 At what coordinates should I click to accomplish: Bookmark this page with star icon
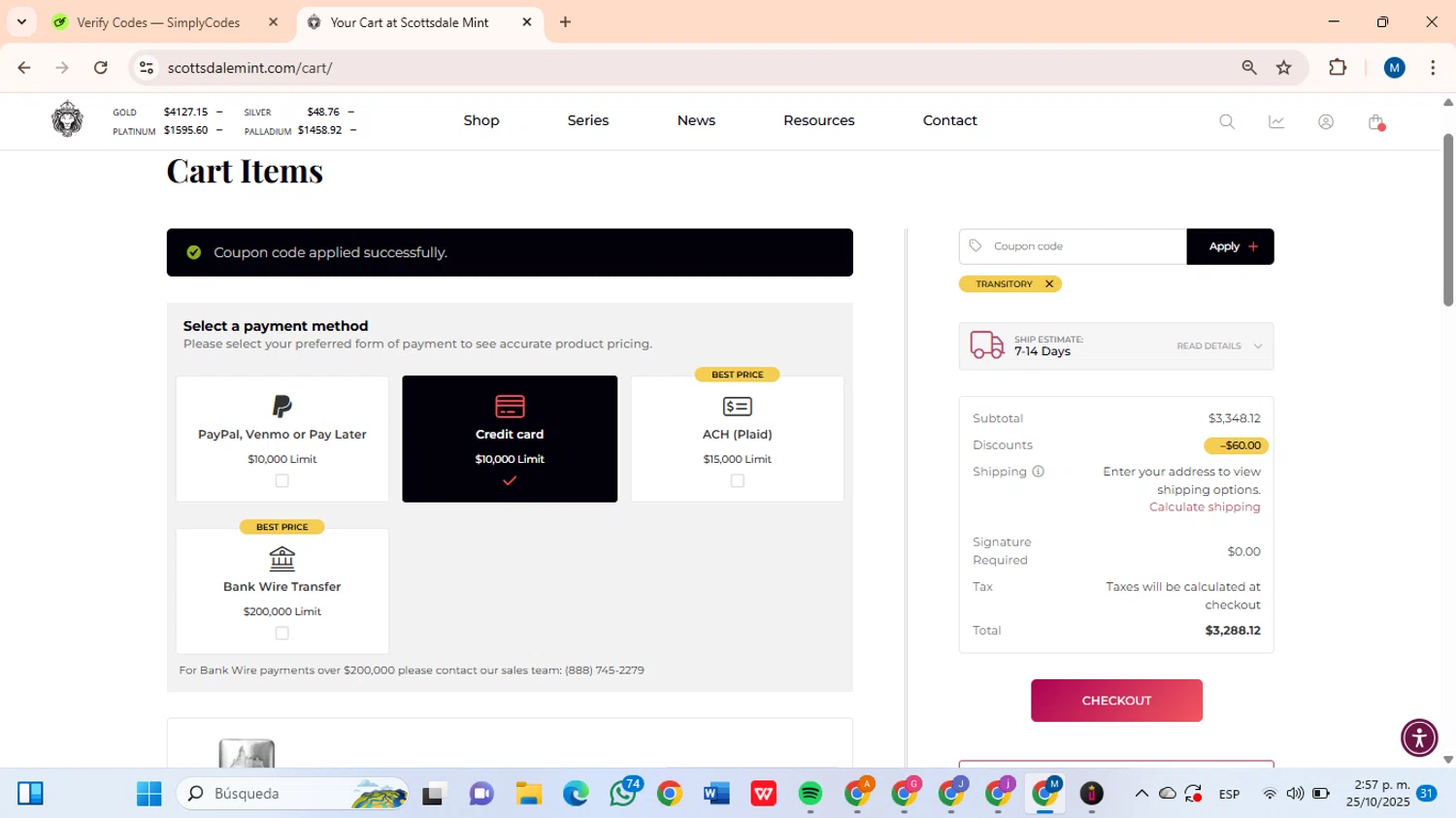pos(1284,67)
